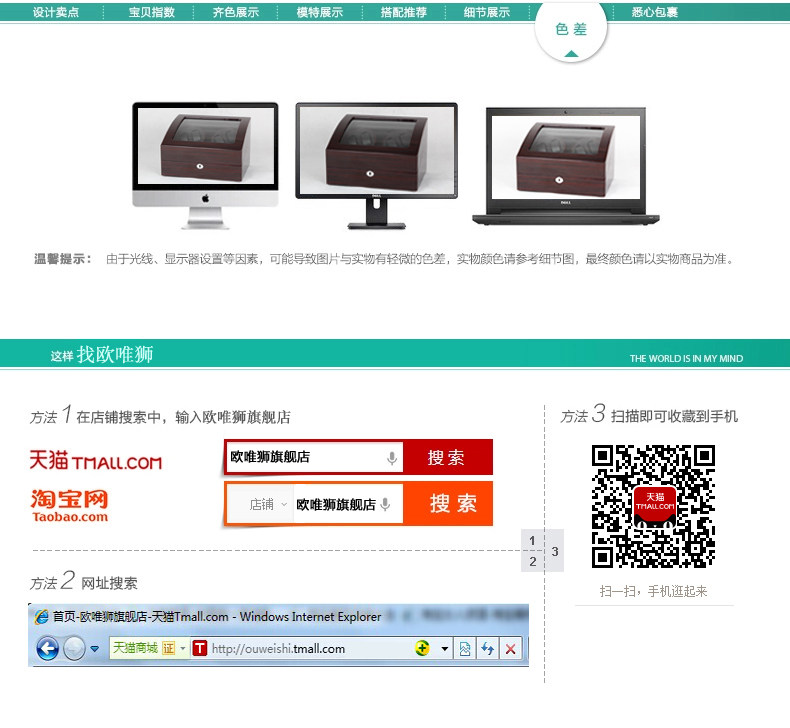The image size is (790, 728).
Task: Open the 设计卖点 tab
Action: point(56,12)
